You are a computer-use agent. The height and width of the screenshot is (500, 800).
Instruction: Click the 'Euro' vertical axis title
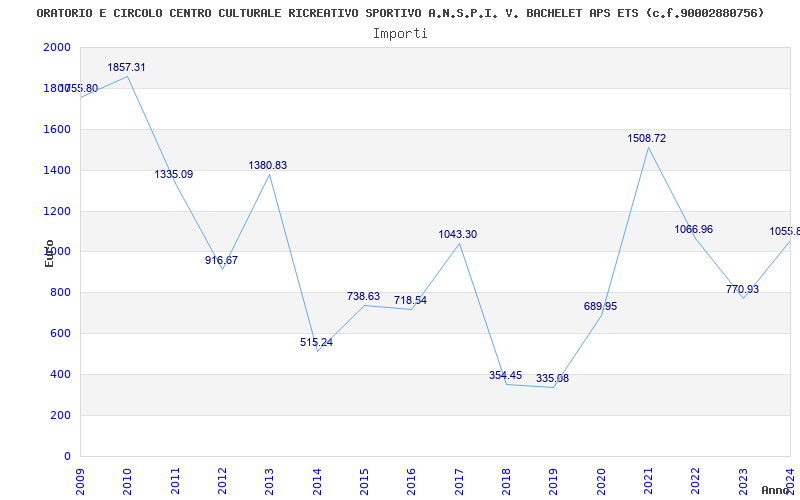(x=49, y=254)
